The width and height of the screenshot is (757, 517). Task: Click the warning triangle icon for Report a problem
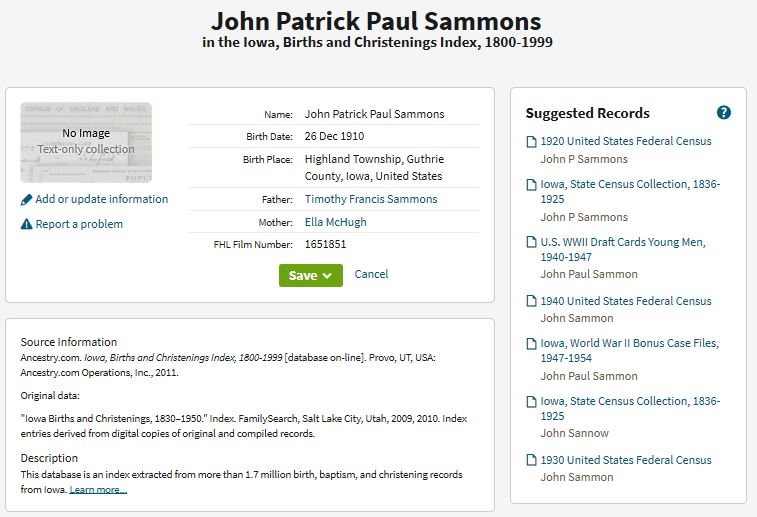(x=27, y=224)
